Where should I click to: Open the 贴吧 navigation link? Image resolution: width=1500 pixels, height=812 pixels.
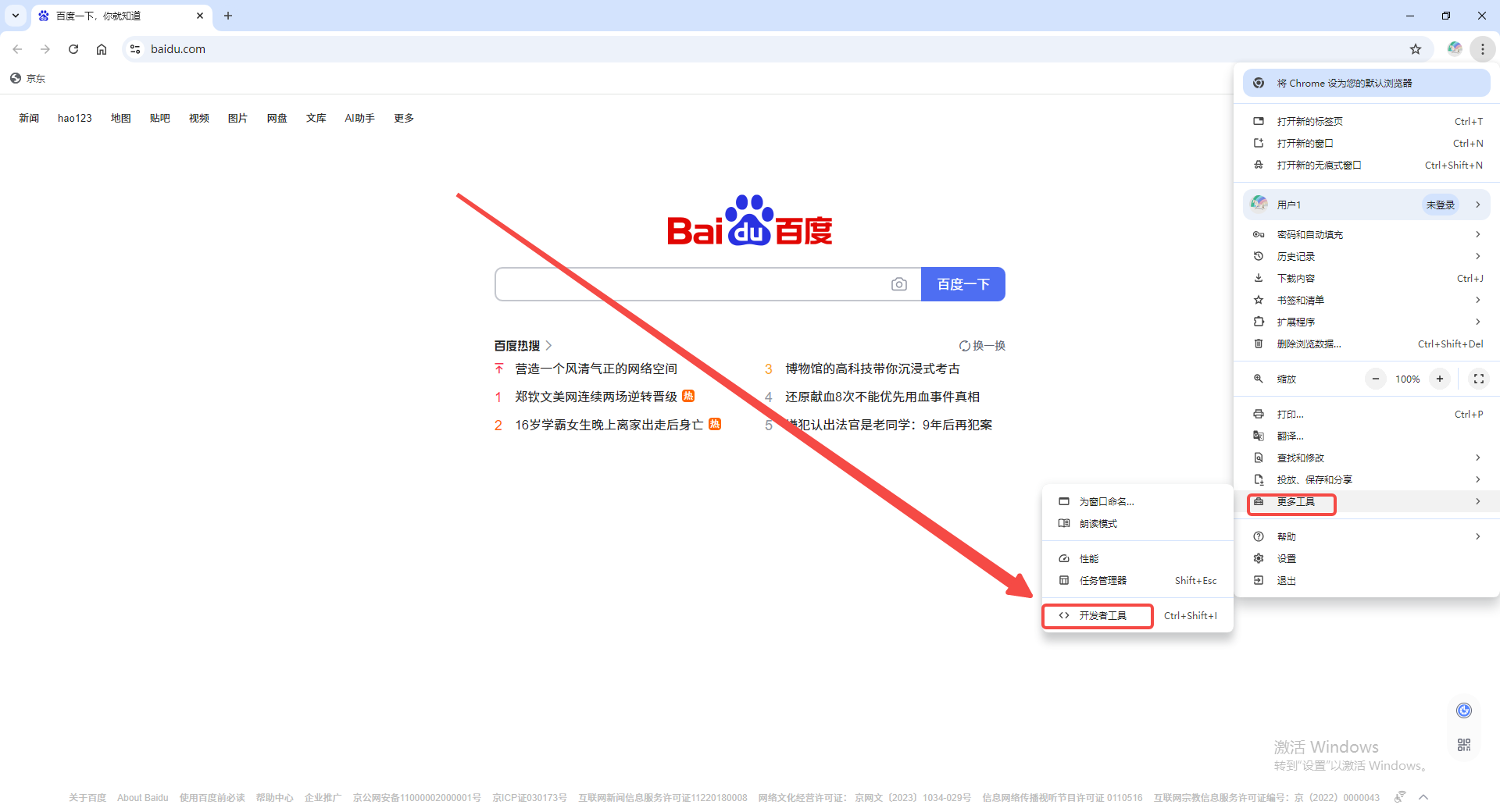tap(160, 118)
